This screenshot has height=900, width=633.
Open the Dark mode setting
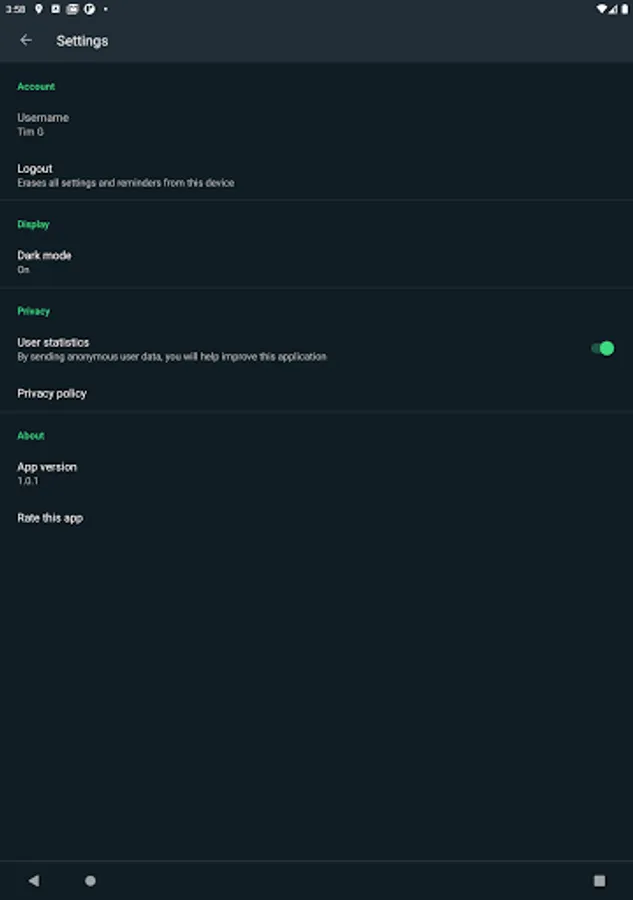44,261
